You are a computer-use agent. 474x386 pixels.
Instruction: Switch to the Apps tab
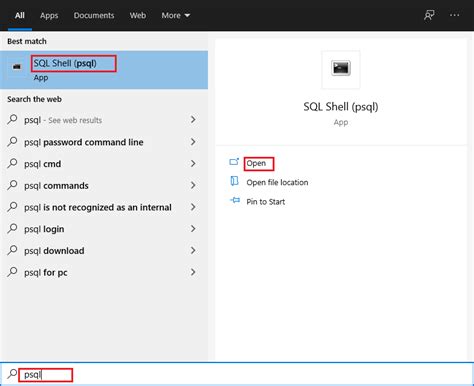[x=49, y=15]
